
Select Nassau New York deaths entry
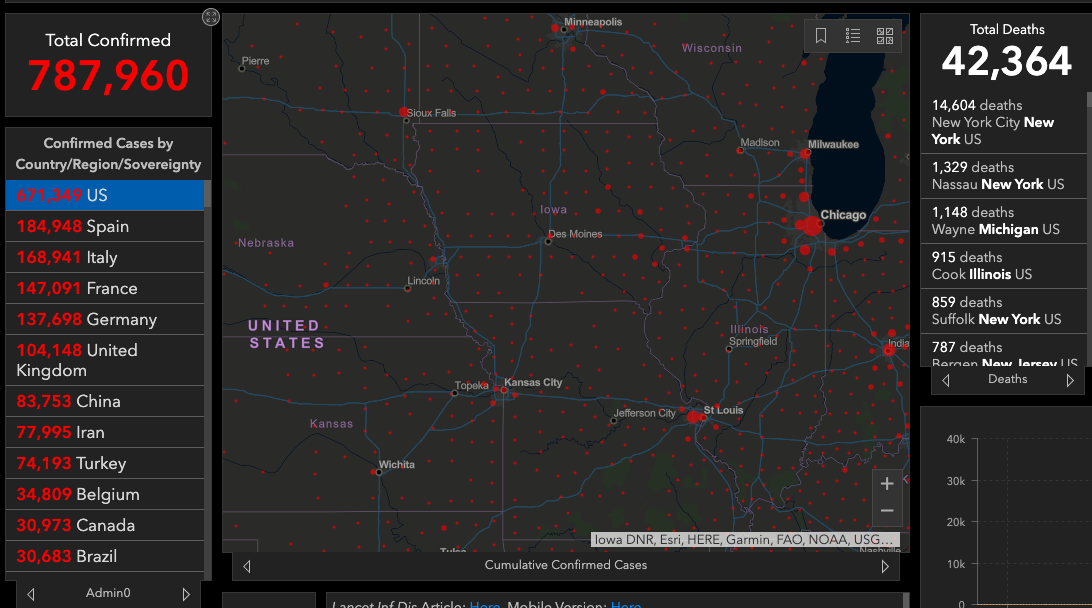tap(1004, 176)
